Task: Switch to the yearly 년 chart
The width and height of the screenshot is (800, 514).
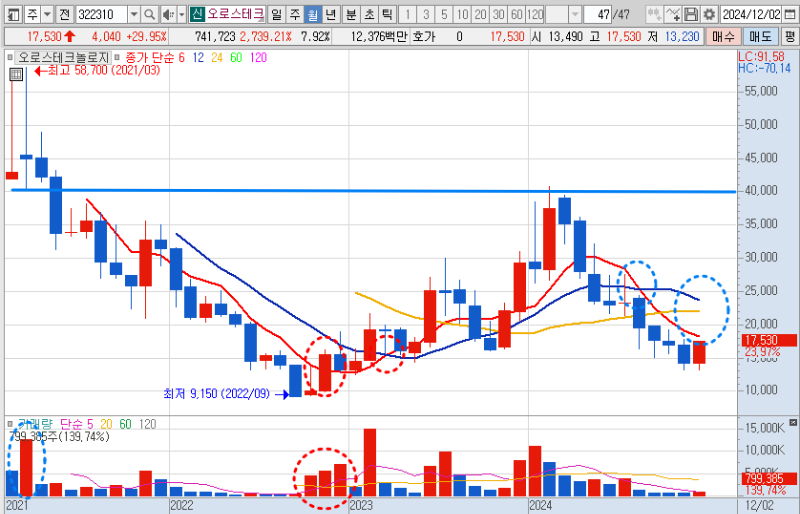Action: click(331, 14)
